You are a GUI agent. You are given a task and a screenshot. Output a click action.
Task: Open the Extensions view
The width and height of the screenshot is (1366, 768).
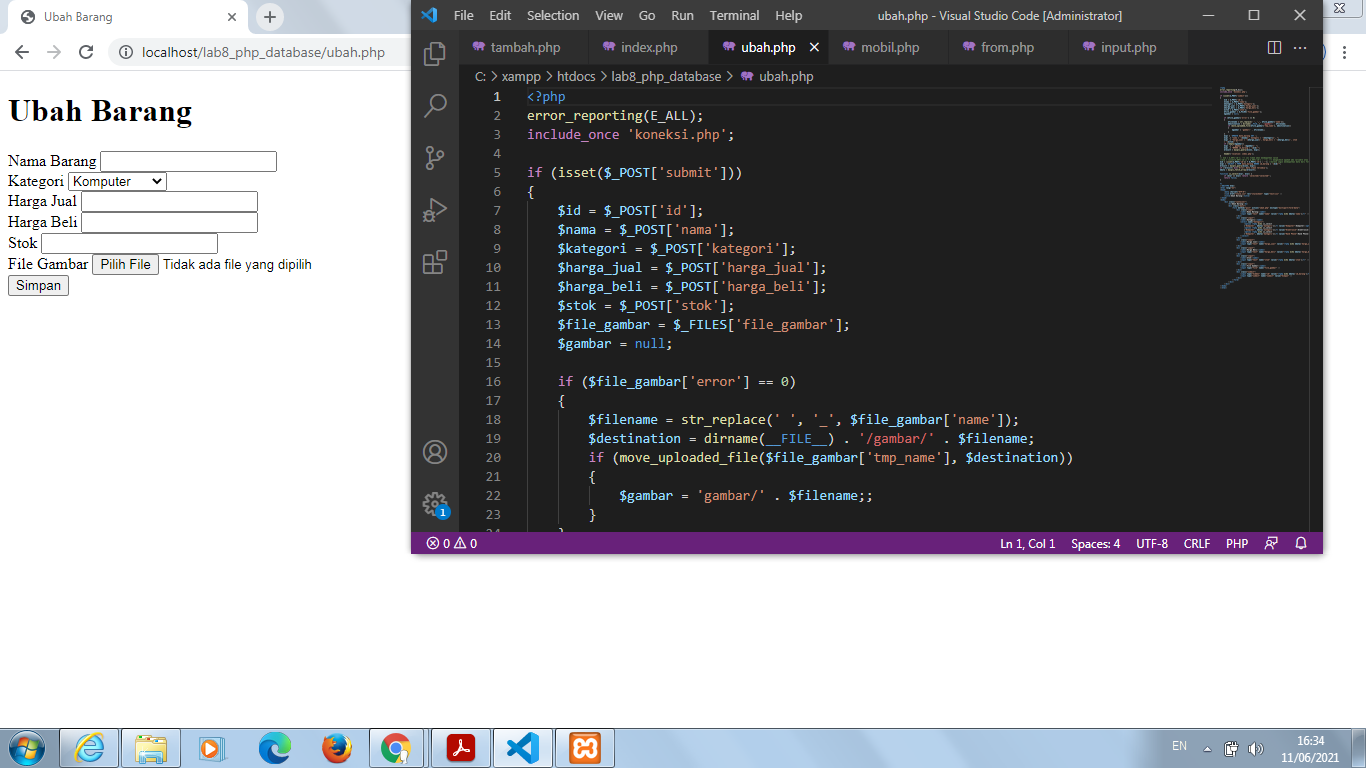point(435,262)
